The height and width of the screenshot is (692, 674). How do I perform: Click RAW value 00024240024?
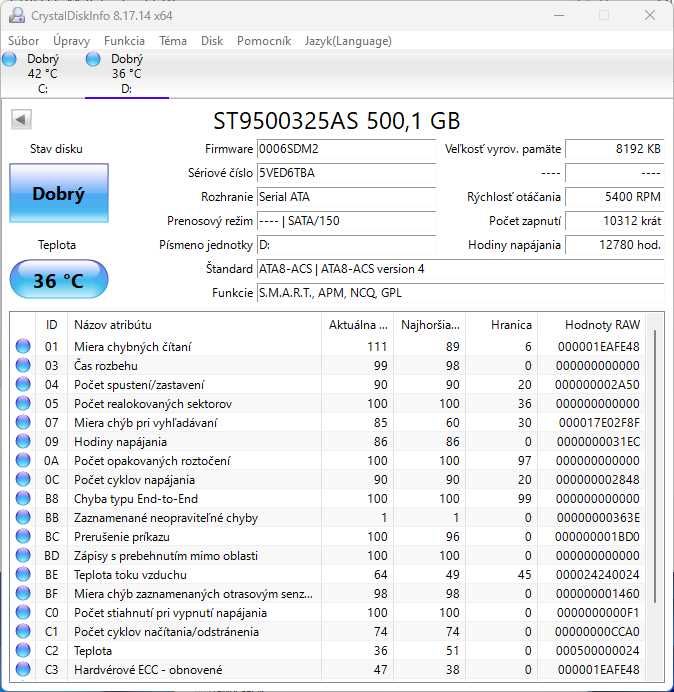tap(598, 575)
